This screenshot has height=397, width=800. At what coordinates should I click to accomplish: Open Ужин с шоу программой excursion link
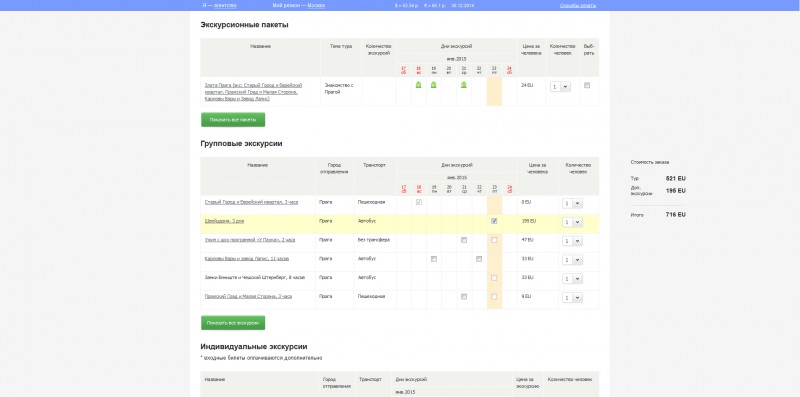(x=249, y=240)
